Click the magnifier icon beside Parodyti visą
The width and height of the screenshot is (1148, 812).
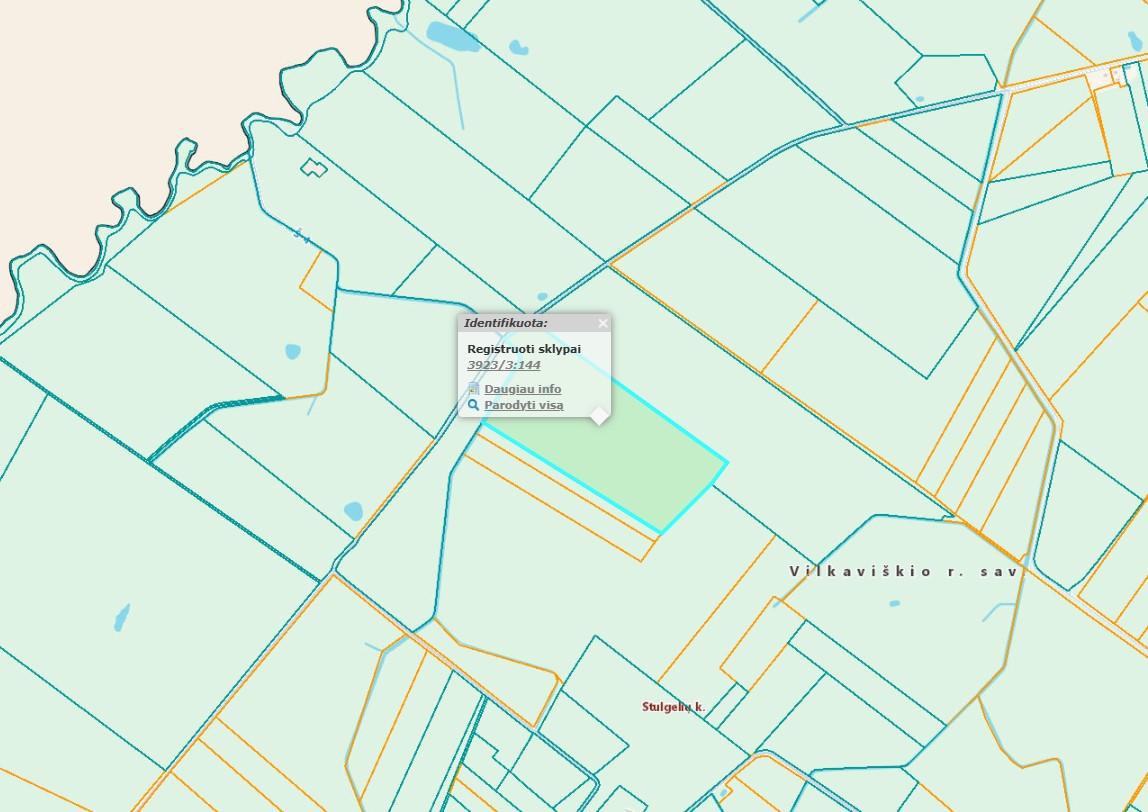point(474,404)
